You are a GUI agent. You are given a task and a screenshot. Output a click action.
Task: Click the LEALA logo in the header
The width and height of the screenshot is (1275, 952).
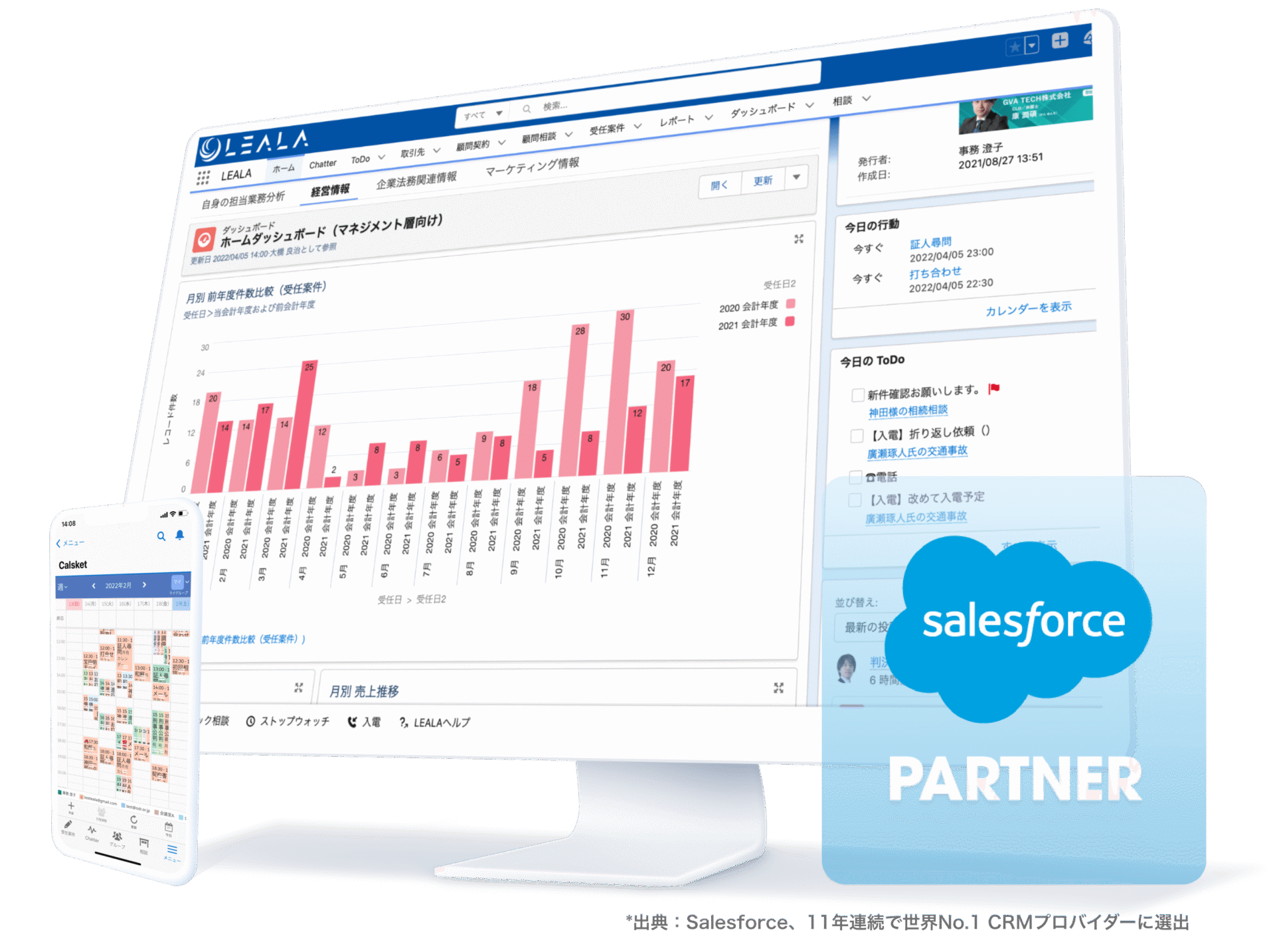[x=254, y=145]
